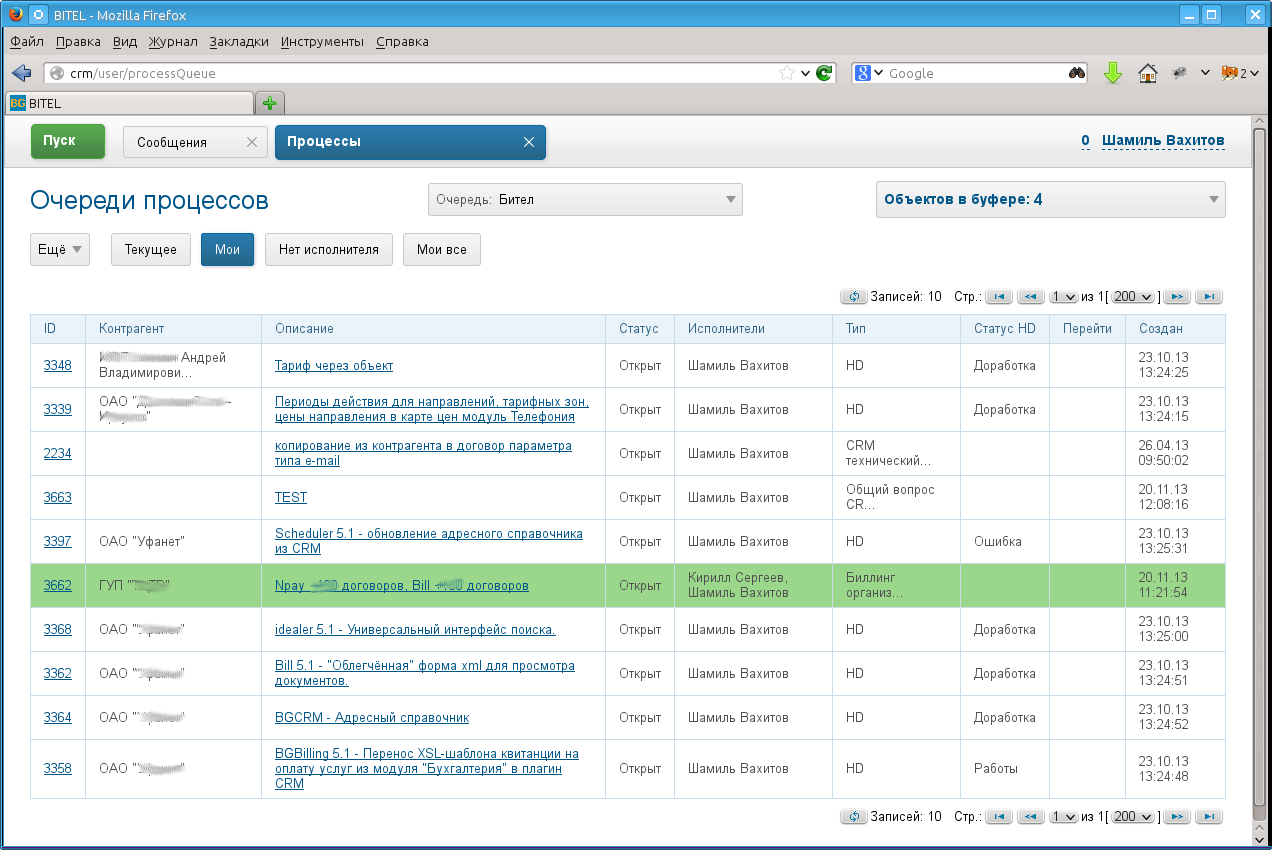The image size is (1272, 850).
Task: Open a new tab with plus icon
Action: (x=269, y=103)
